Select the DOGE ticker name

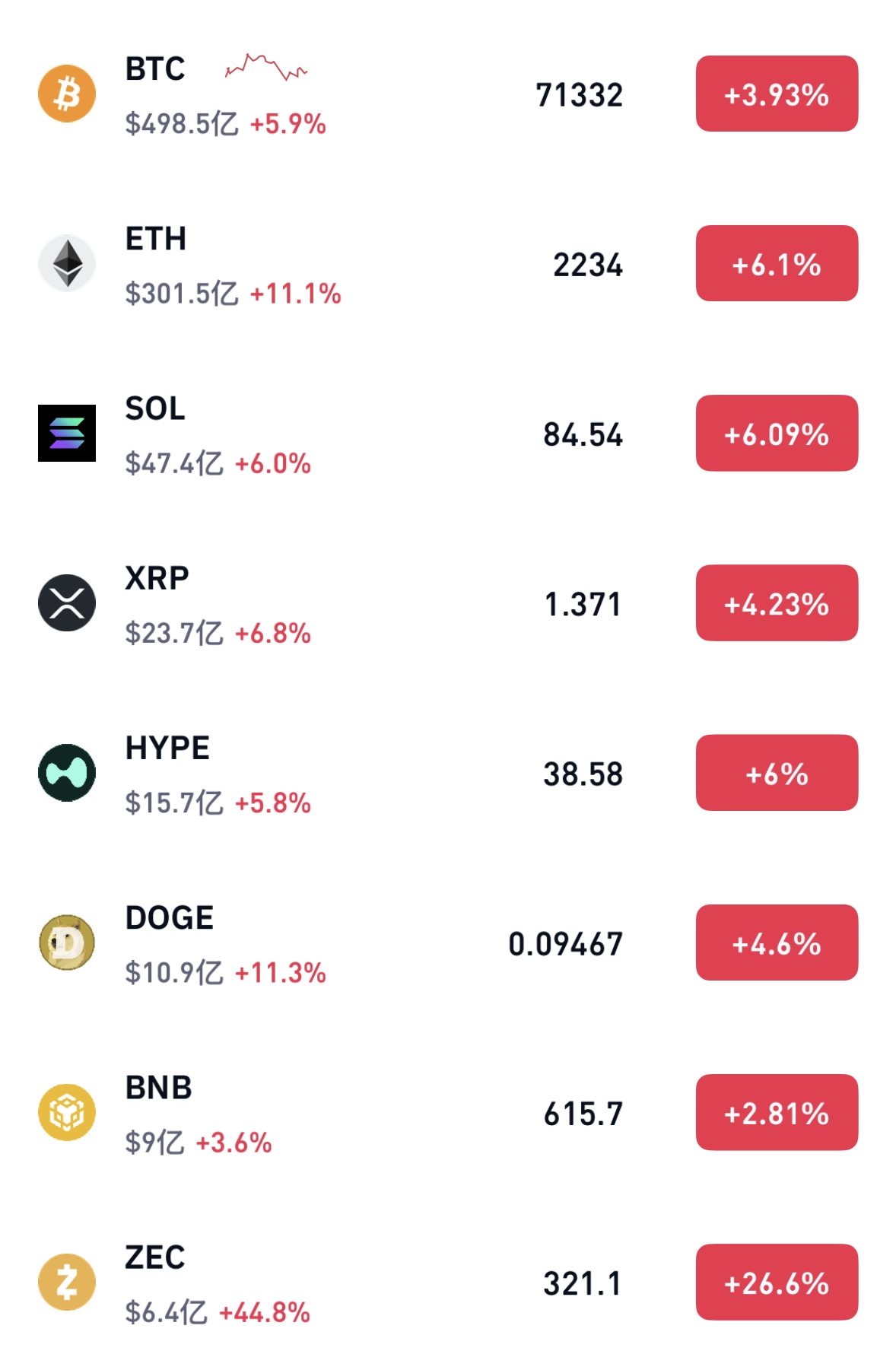(169, 918)
